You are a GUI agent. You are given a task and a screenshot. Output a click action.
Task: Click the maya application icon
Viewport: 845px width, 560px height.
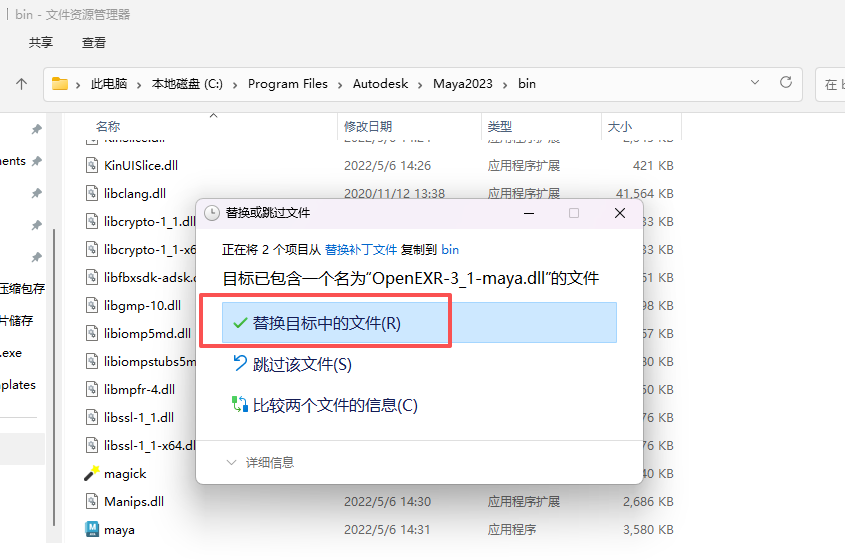tap(92, 529)
